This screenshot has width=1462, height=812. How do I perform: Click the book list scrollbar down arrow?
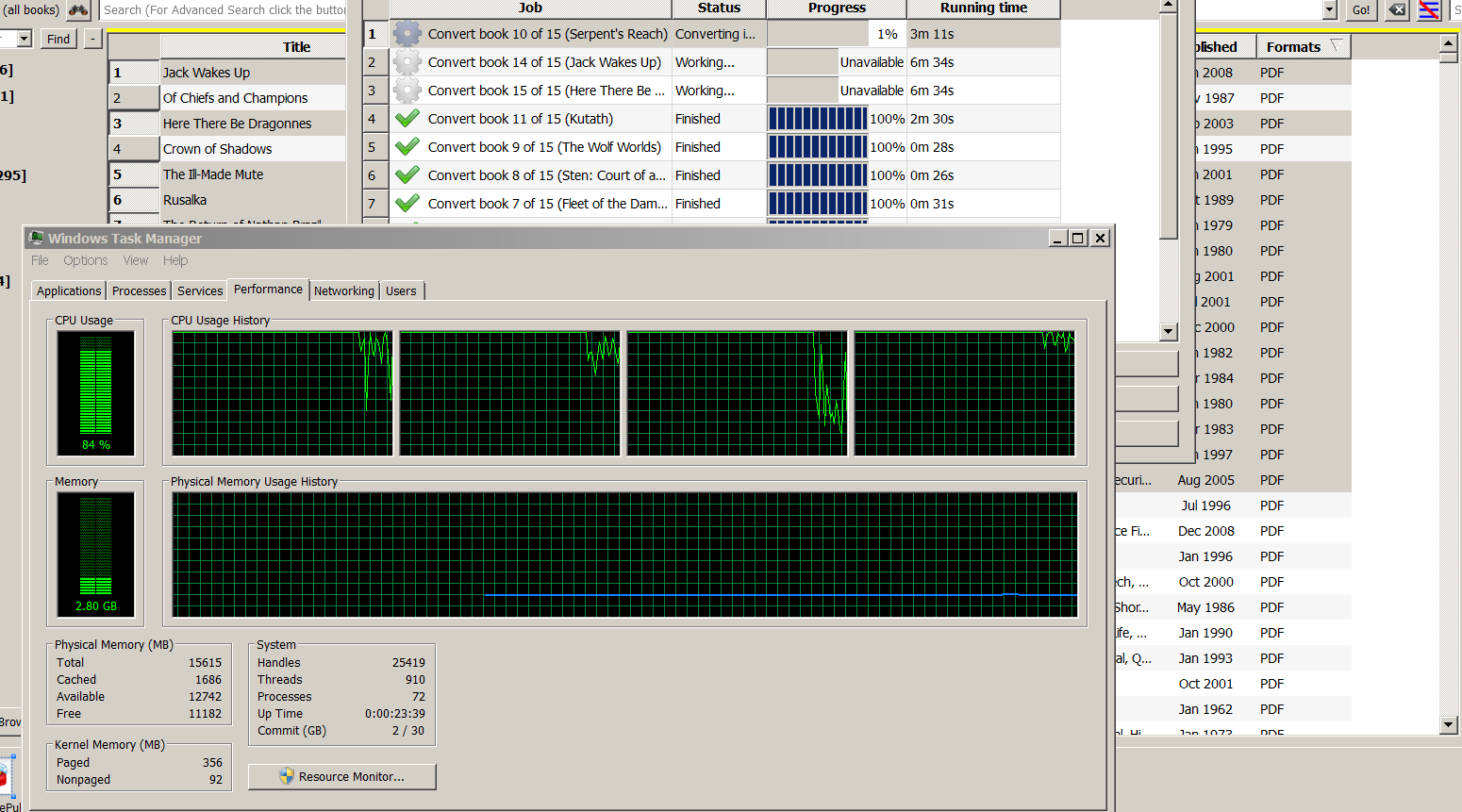click(1450, 724)
